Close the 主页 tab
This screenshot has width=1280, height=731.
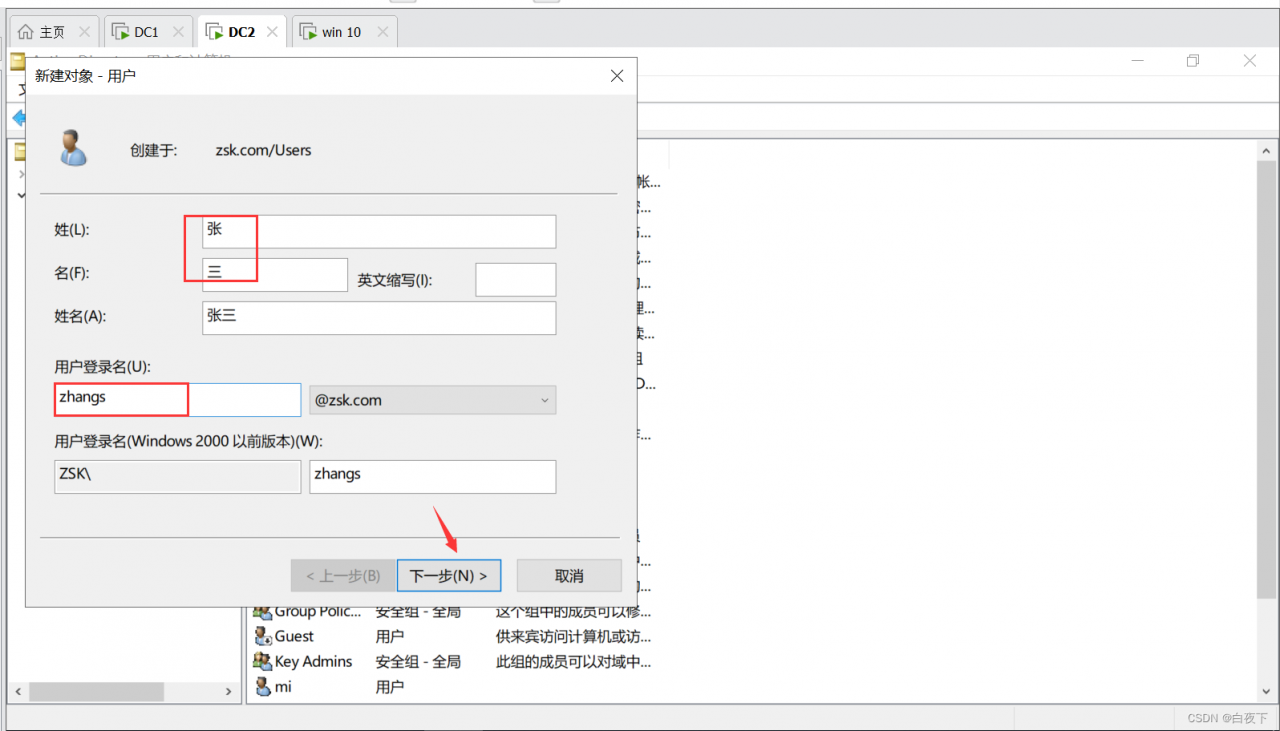point(84,32)
